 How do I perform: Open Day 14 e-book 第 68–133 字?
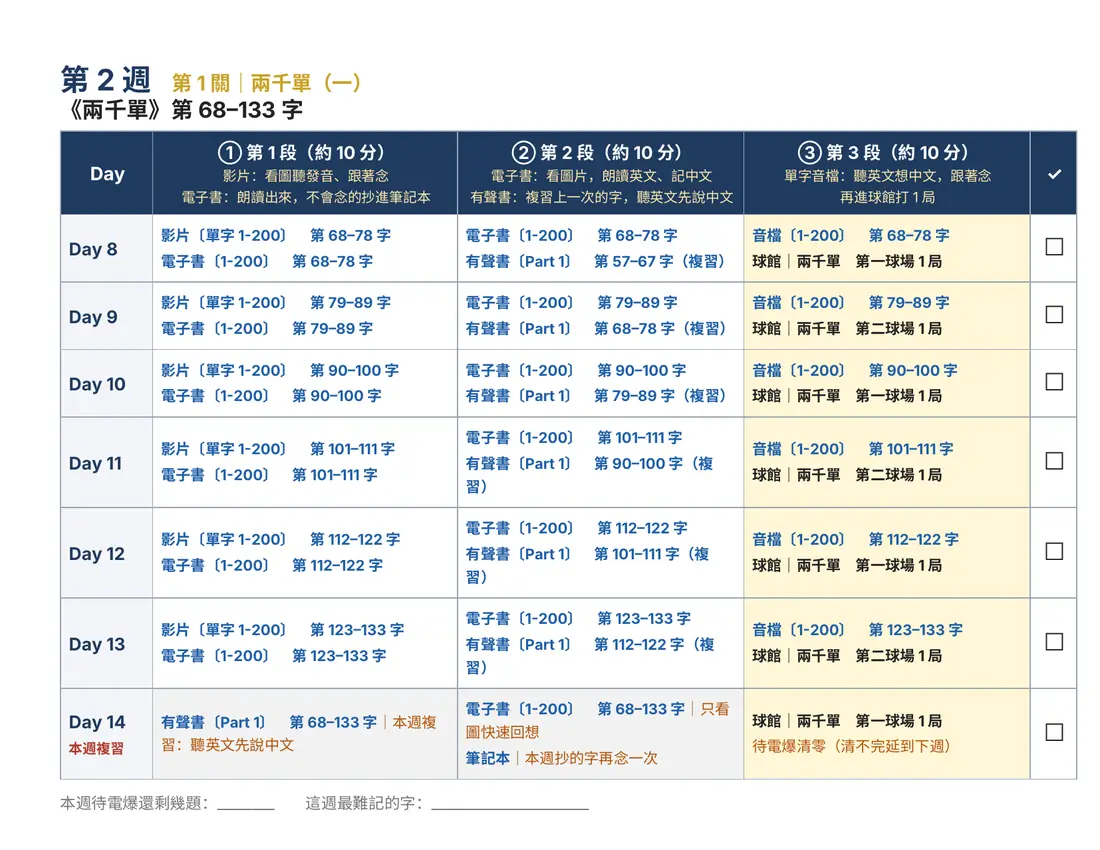(x=575, y=709)
